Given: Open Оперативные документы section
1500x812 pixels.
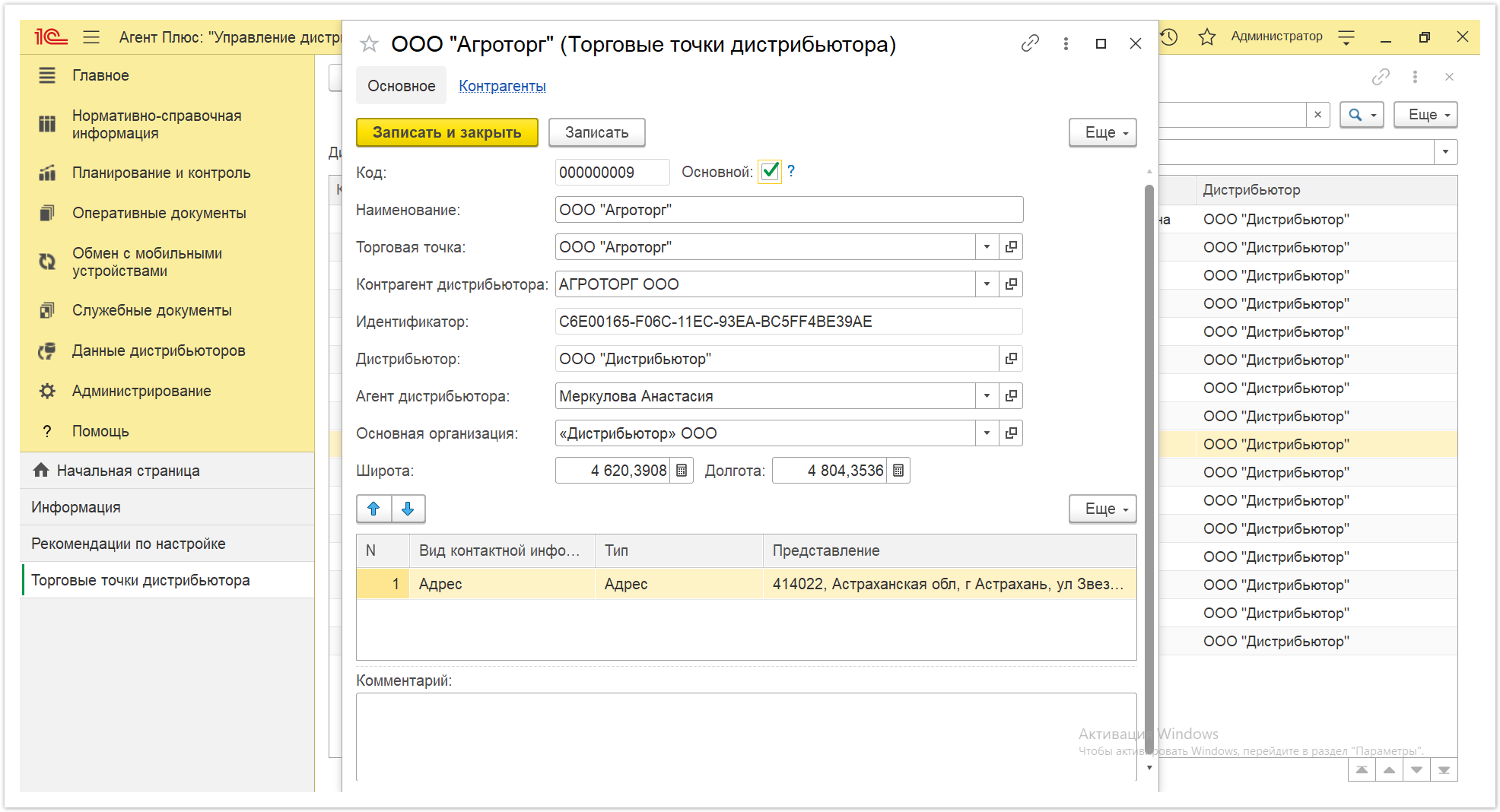Looking at the screenshot, I should (x=159, y=213).
